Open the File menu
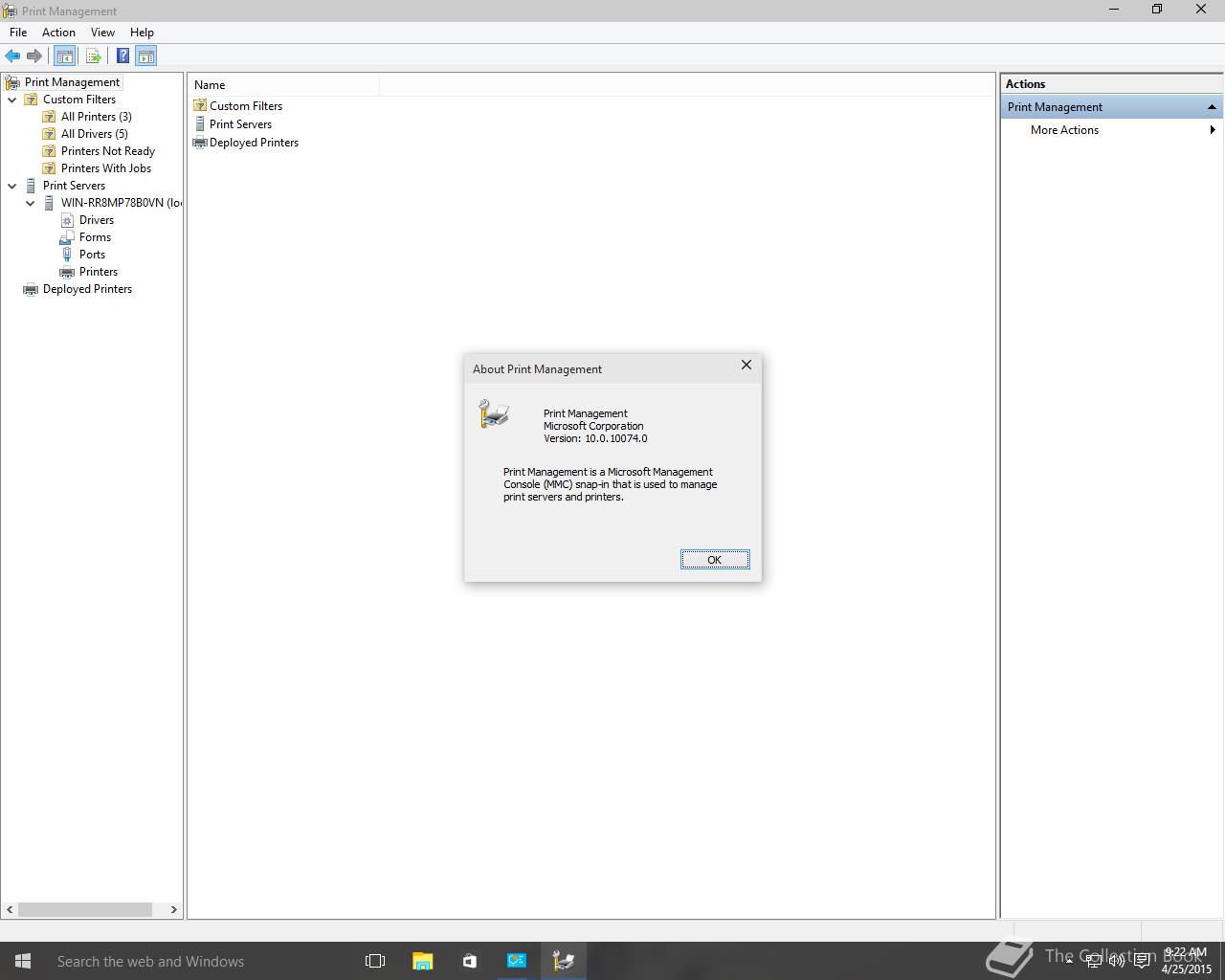The height and width of the screenshot is (980, 1225). pyautogui.click(x=18, y=32)
